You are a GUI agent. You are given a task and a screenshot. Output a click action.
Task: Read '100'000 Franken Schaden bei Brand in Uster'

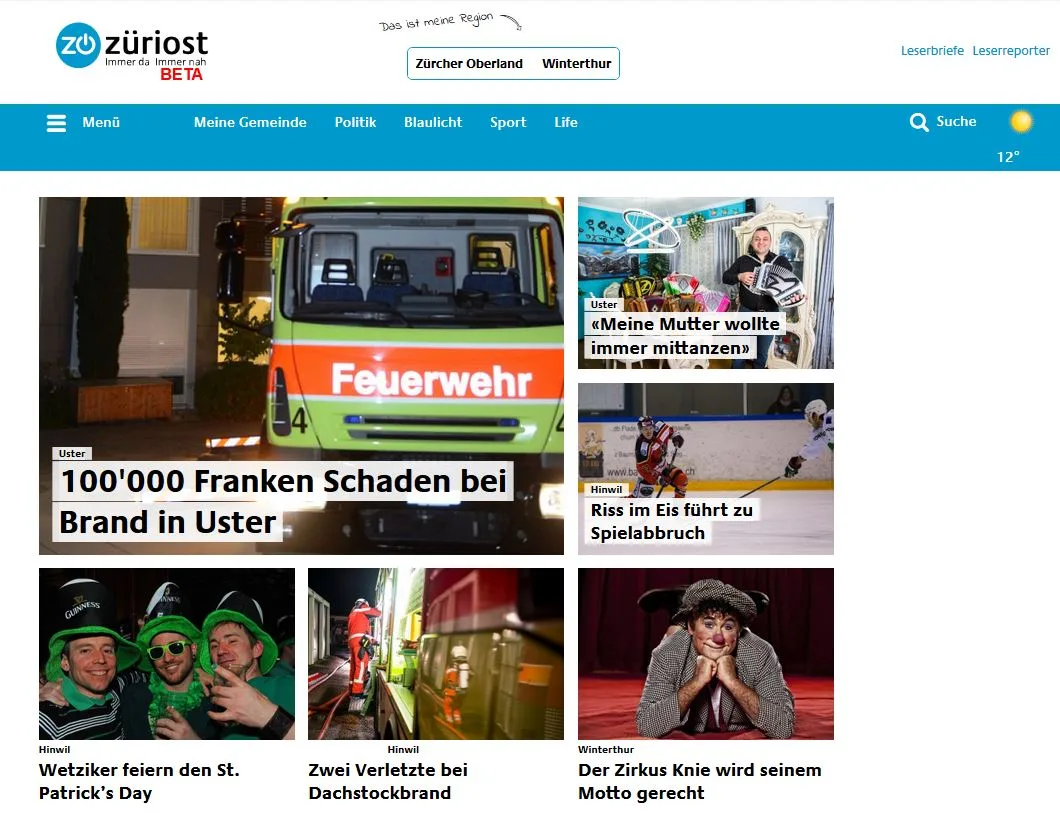click(283, 502)
